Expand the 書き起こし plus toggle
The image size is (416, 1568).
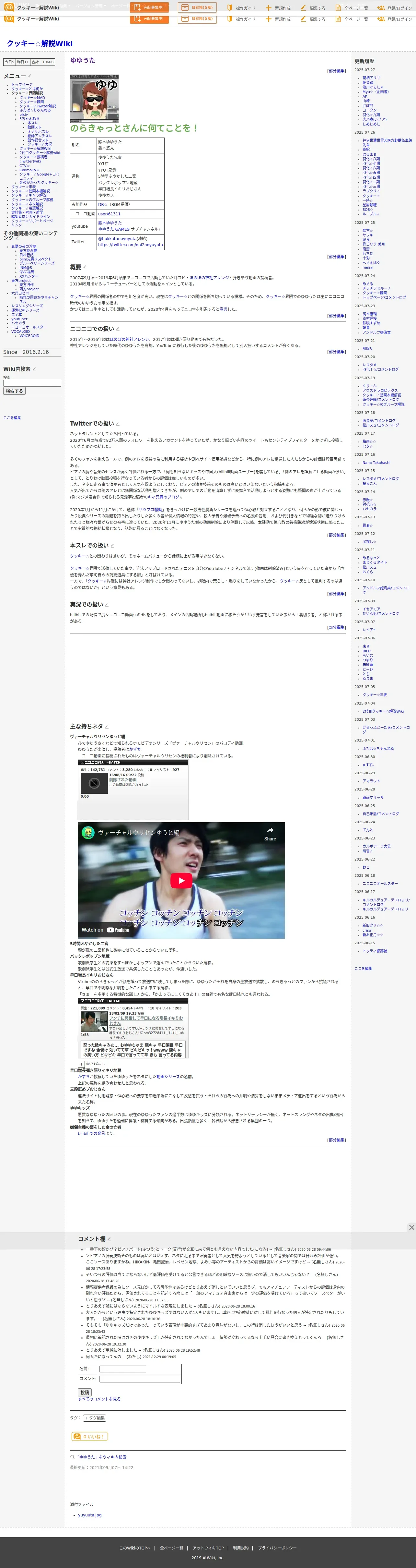coord(82,1064)
